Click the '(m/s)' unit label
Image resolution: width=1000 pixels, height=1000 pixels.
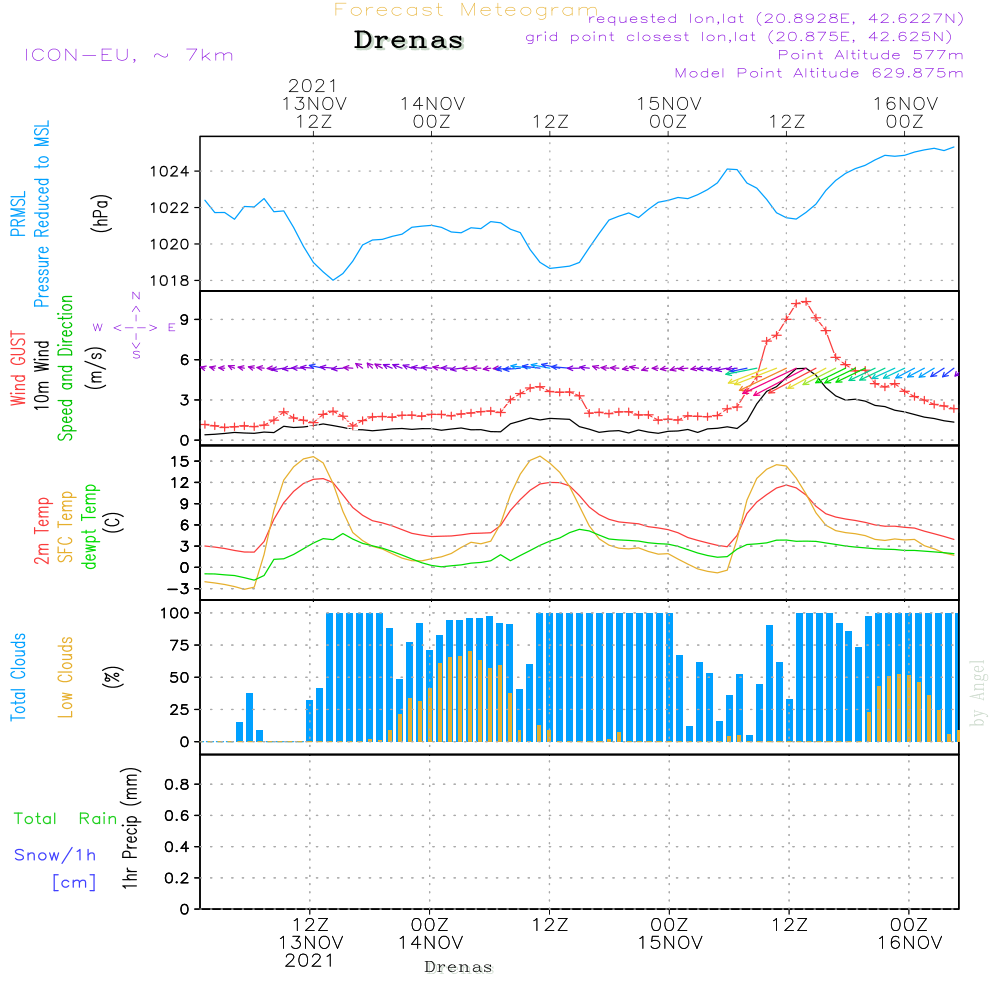[x=96, y=368]
